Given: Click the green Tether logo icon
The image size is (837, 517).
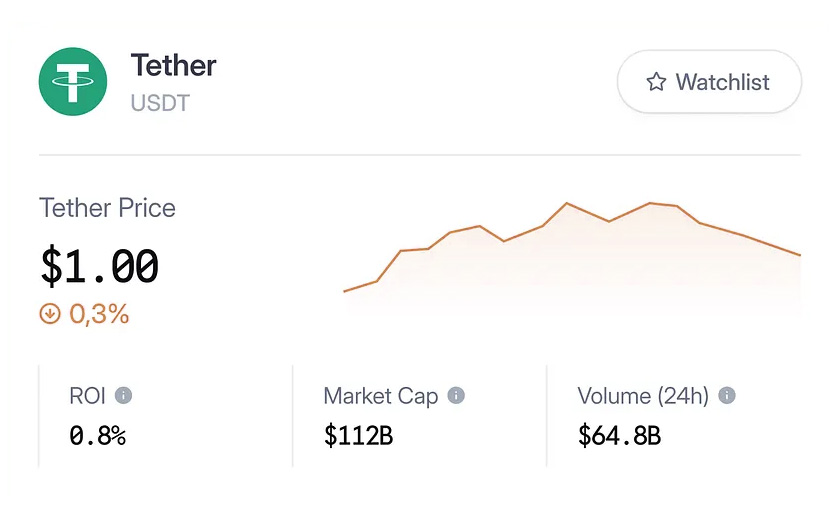Looking at the screenshot, I should point(73,80).
